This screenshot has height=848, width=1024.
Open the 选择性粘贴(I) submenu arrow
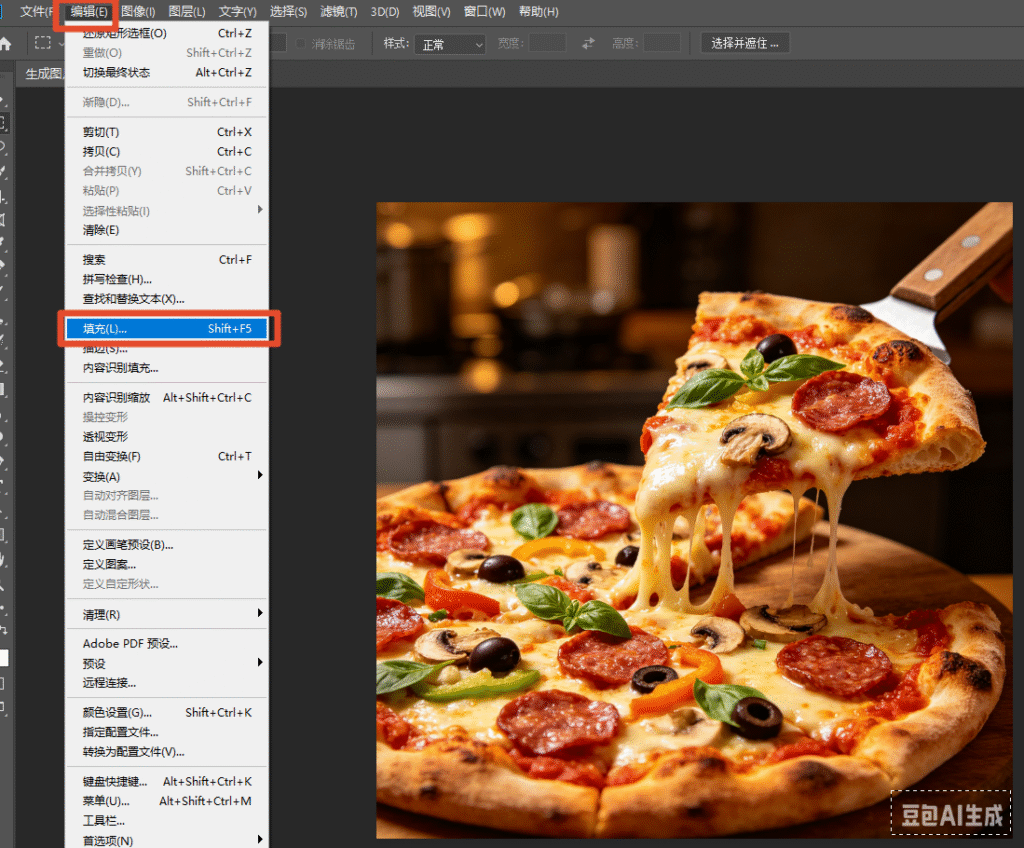pyautogui.click(x=260, y=210)
